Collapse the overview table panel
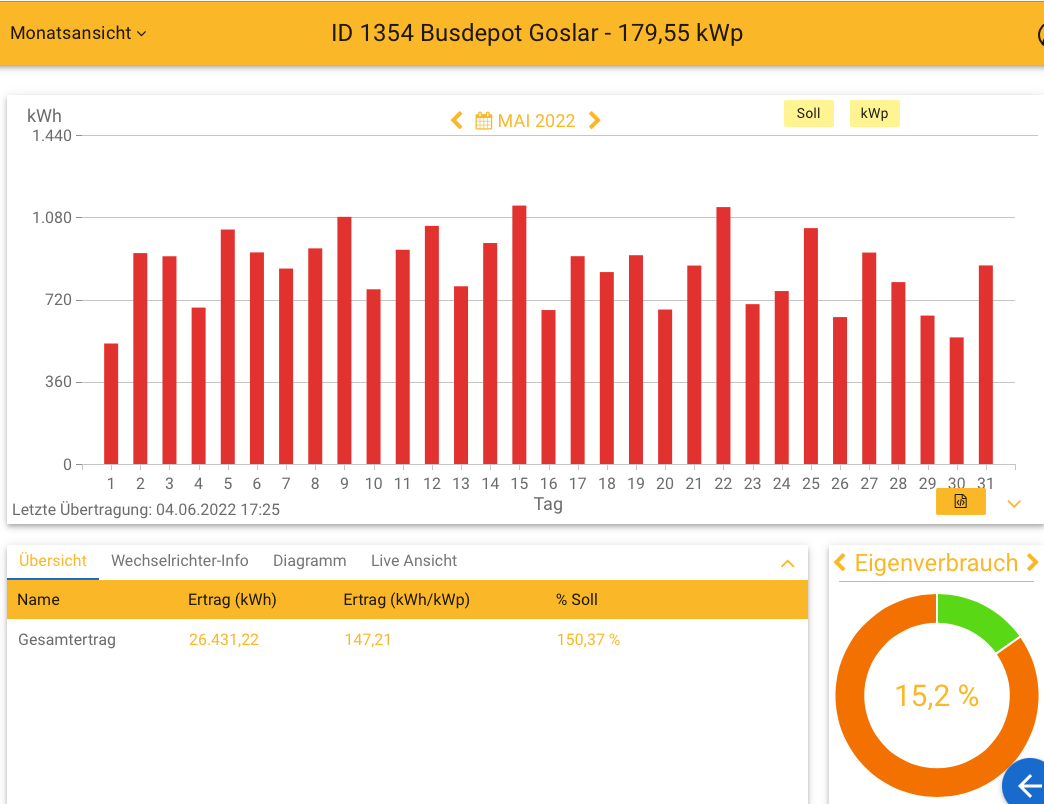 point(787,564)
